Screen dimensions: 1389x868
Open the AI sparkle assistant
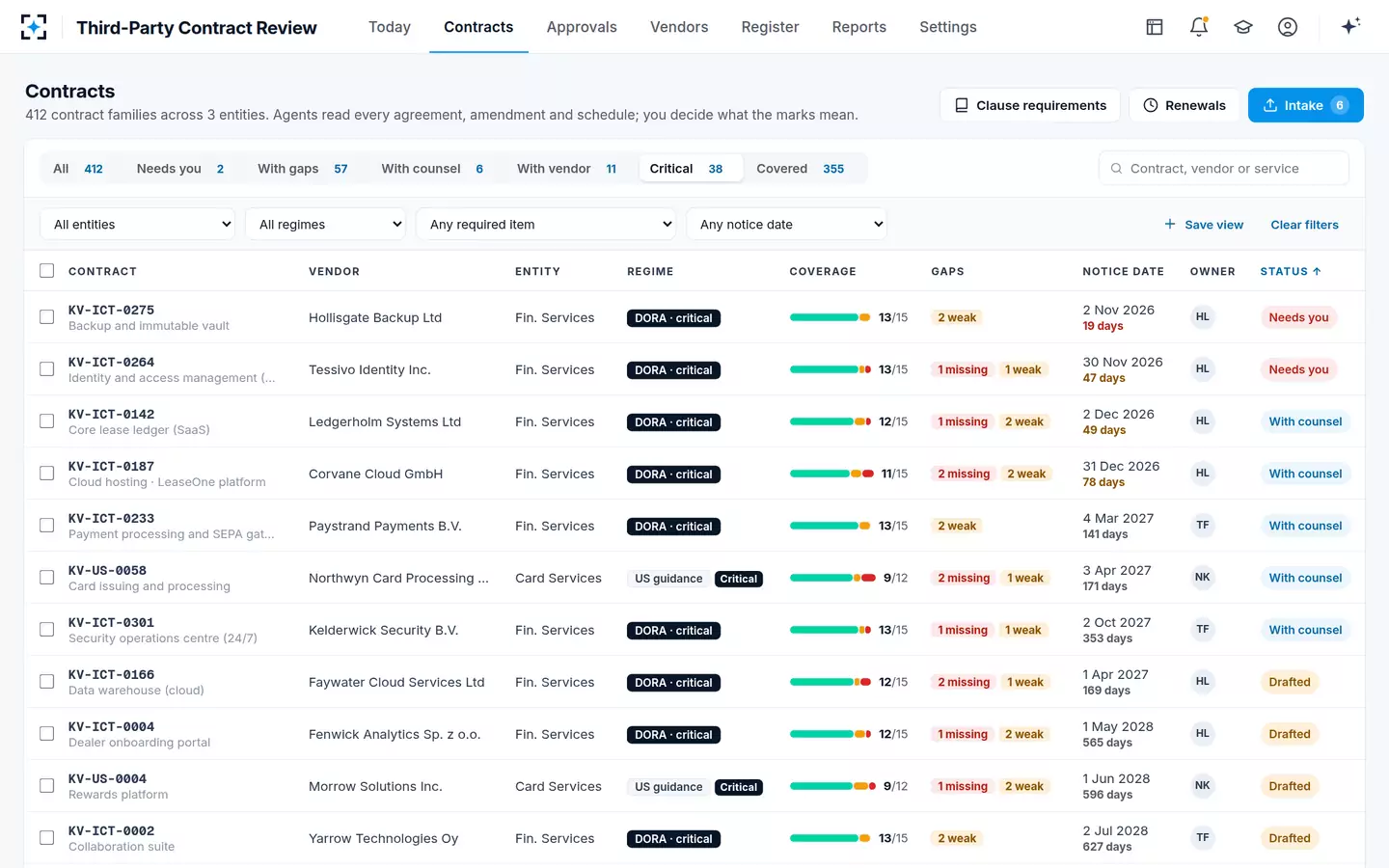[1350, 26]
